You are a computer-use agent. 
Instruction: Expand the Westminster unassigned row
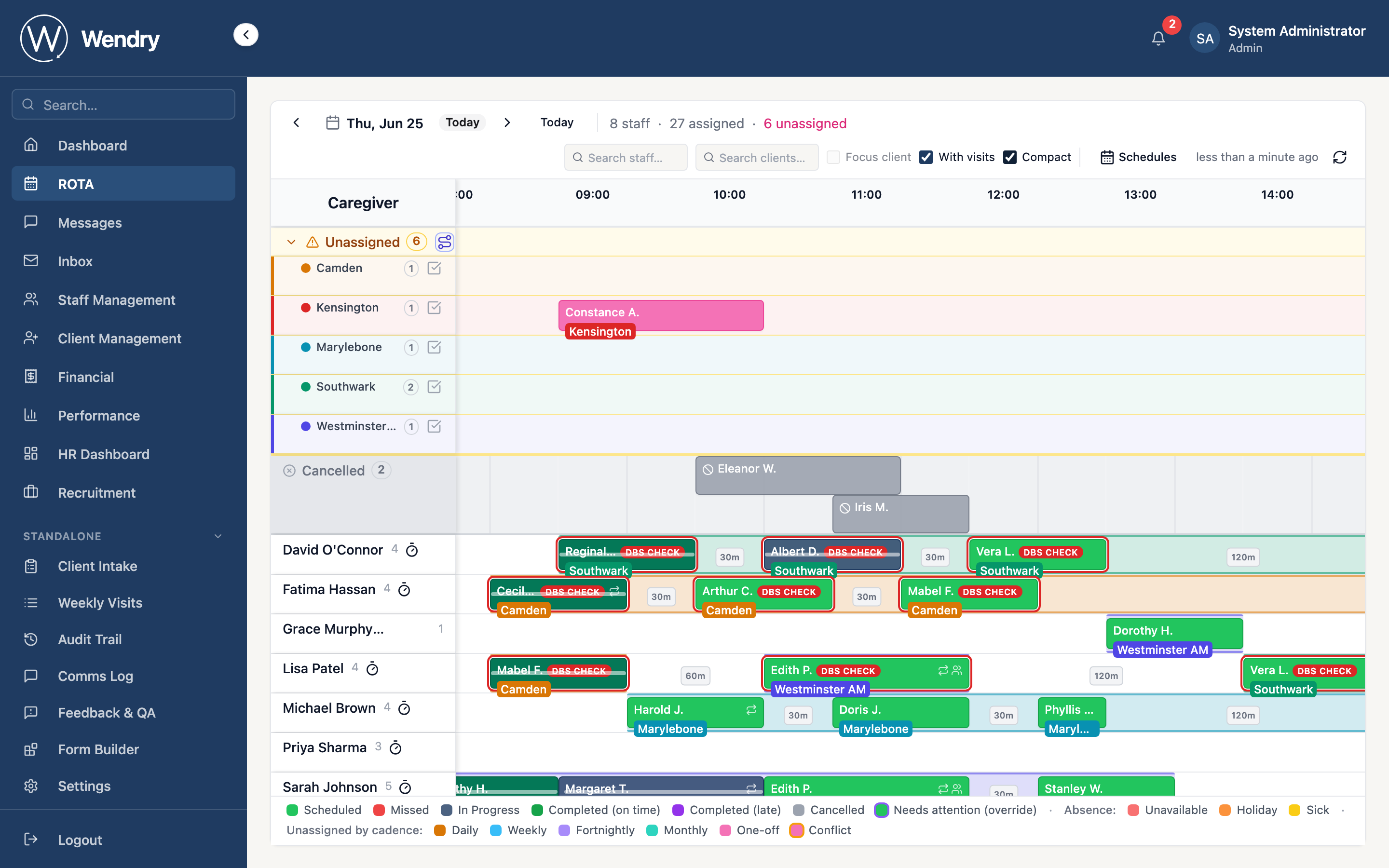(x=364, y=434)
